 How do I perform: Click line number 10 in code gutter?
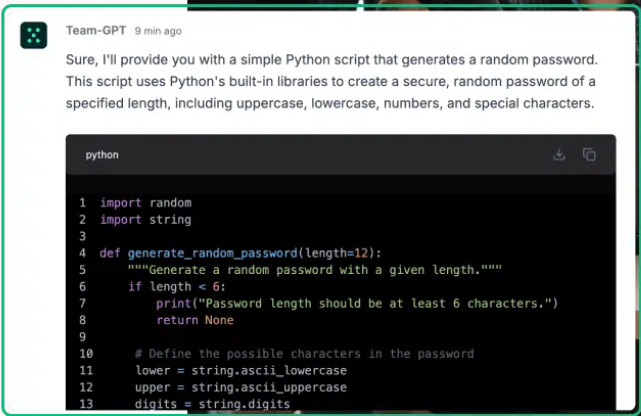[x=86, y=353]
